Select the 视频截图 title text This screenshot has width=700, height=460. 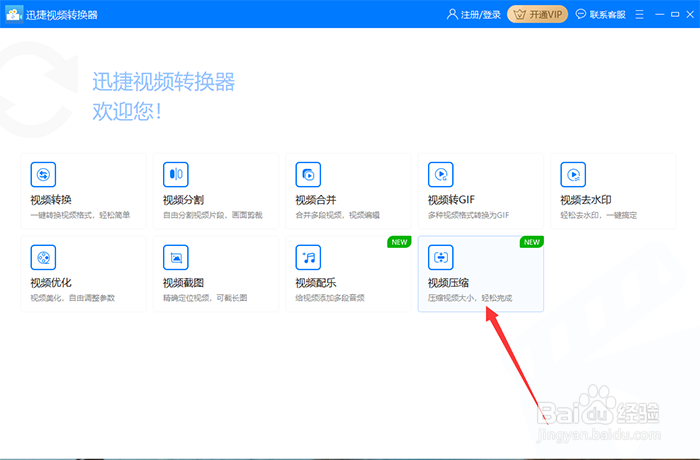183,283
